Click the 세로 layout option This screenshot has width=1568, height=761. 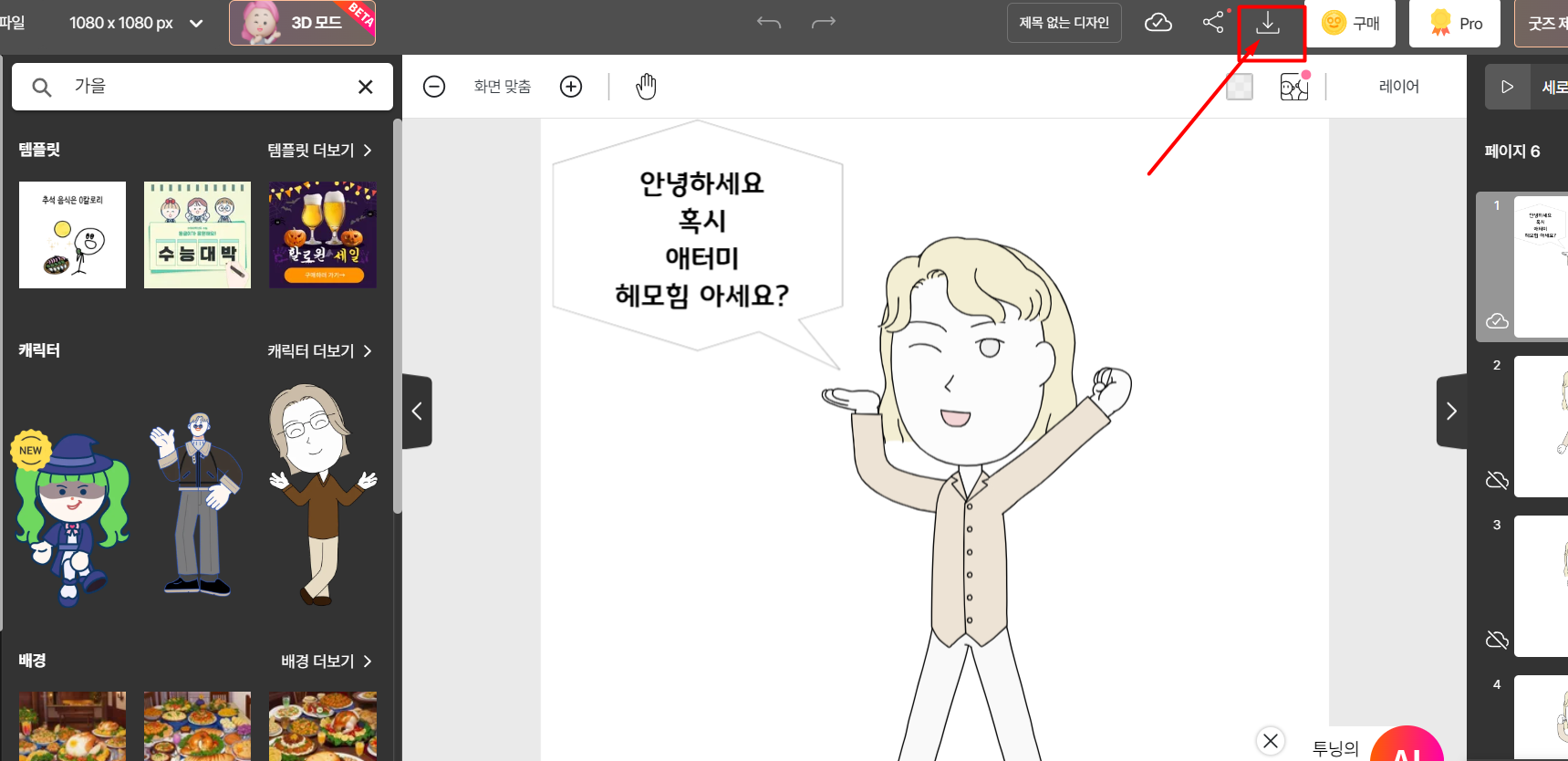click(x=1554, y=87)
